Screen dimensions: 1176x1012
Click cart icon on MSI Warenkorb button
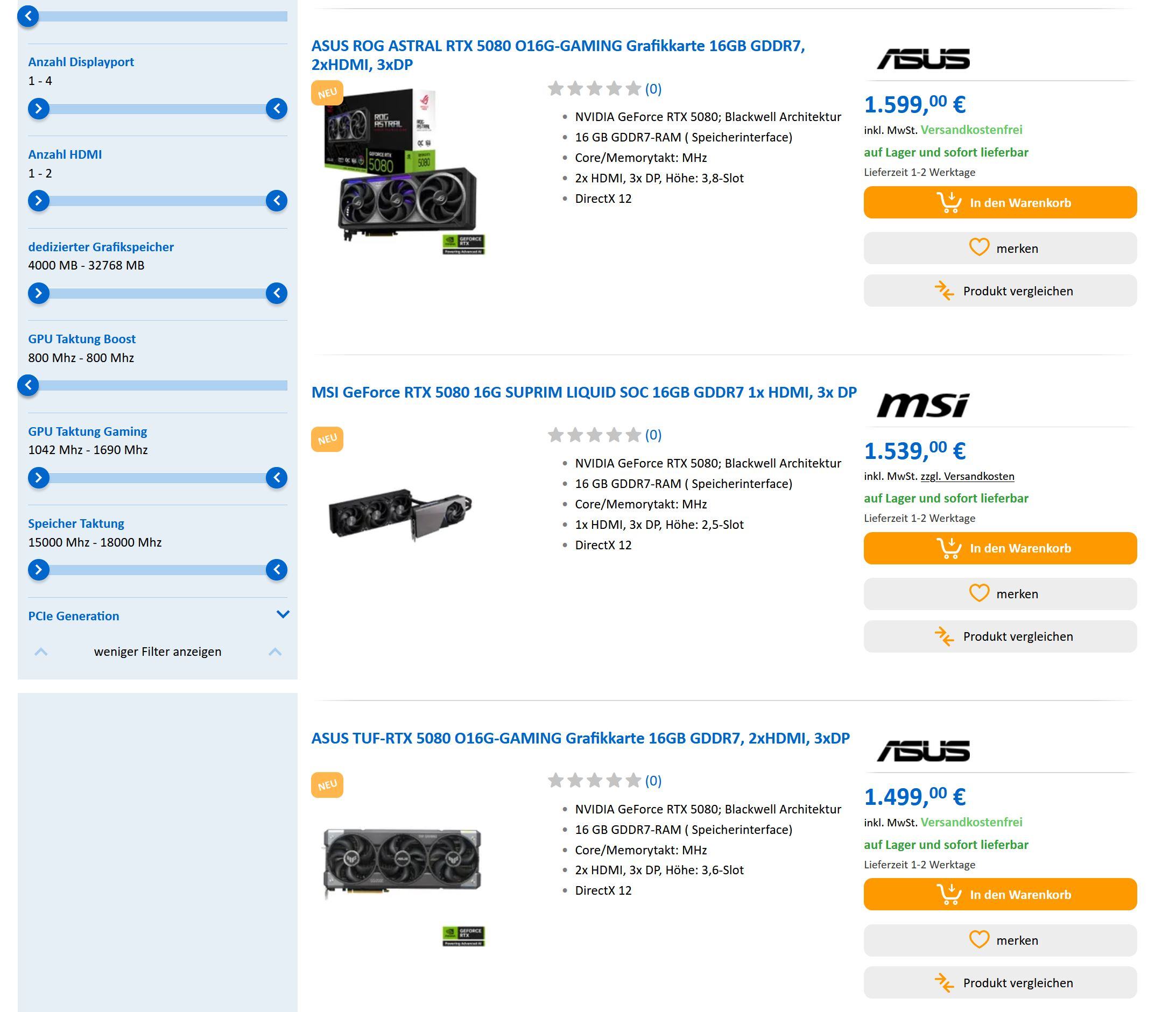tap(949, 548)
